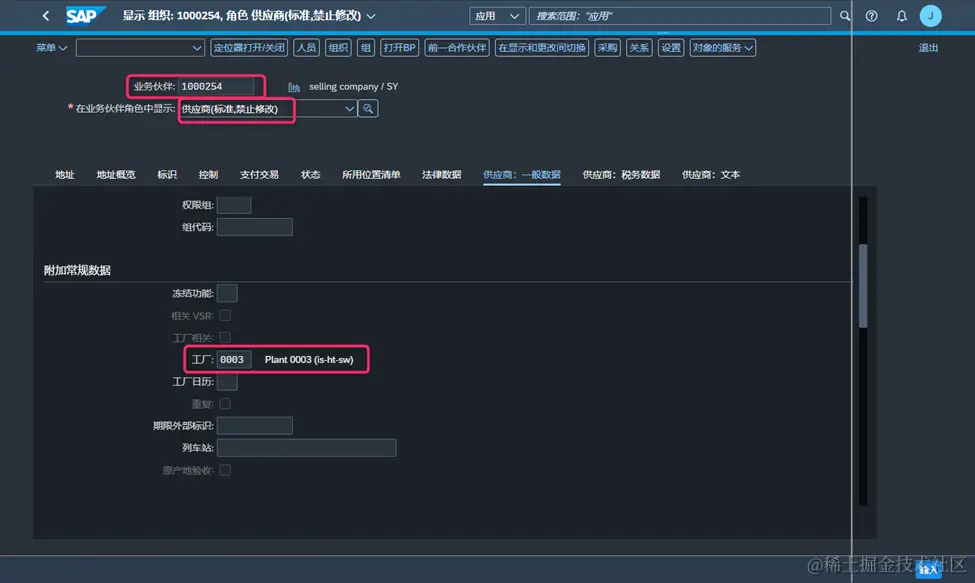Click the 业务伙伴 number field

[x=216, y=86]
